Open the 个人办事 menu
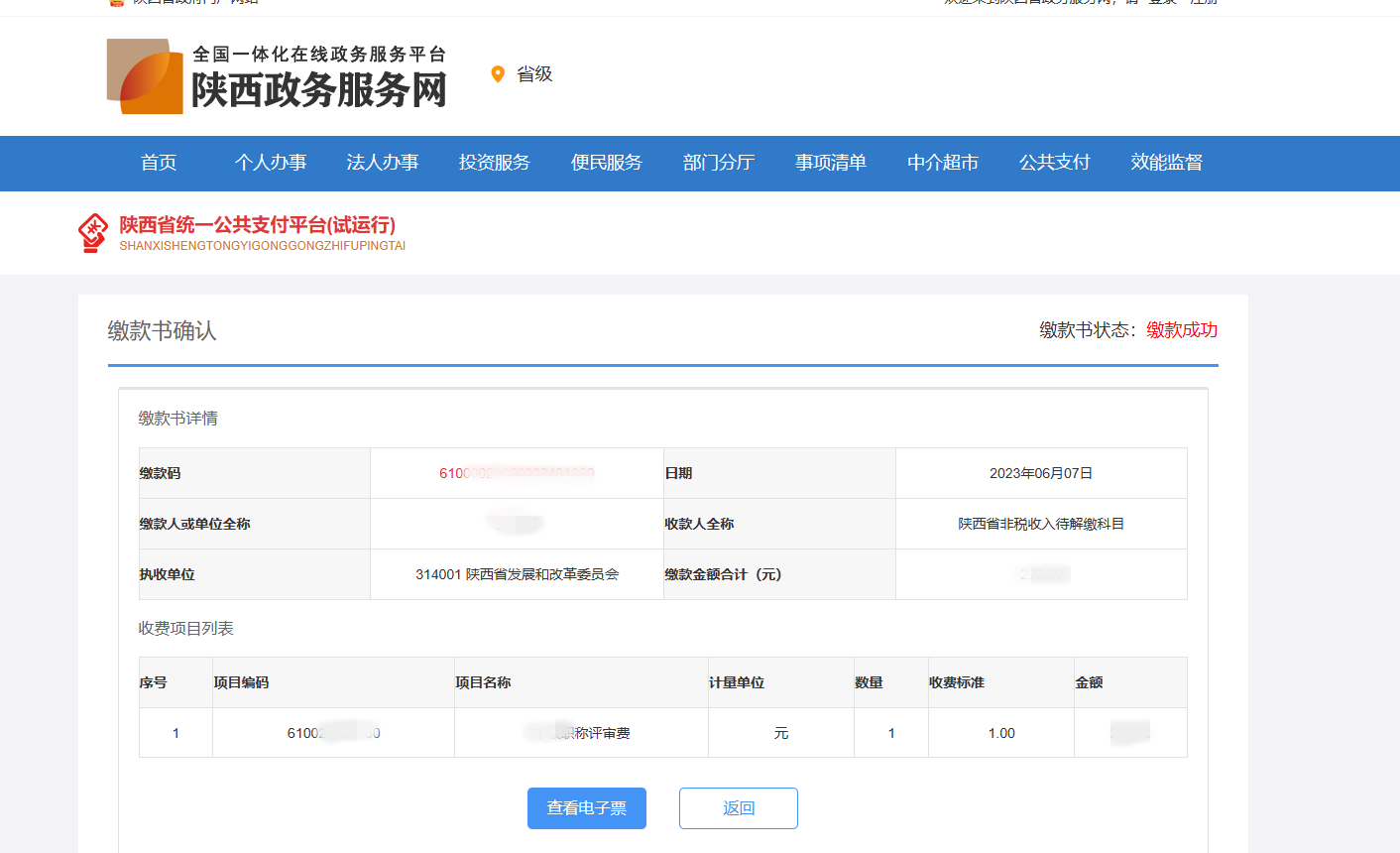The image size is (1400, 853). coord(271,163)
